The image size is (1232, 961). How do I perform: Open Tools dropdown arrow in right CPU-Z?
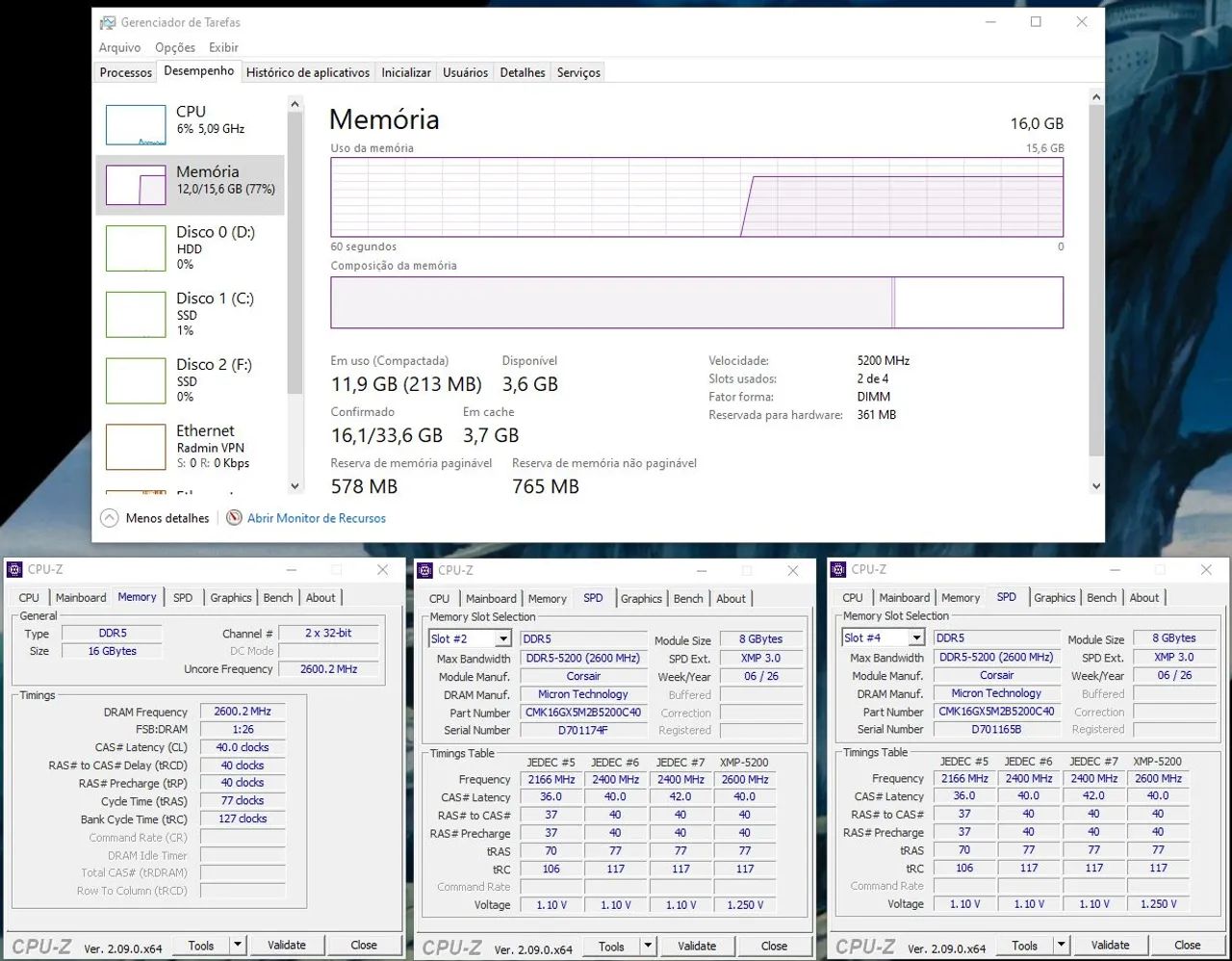[x=1062, y=946]
